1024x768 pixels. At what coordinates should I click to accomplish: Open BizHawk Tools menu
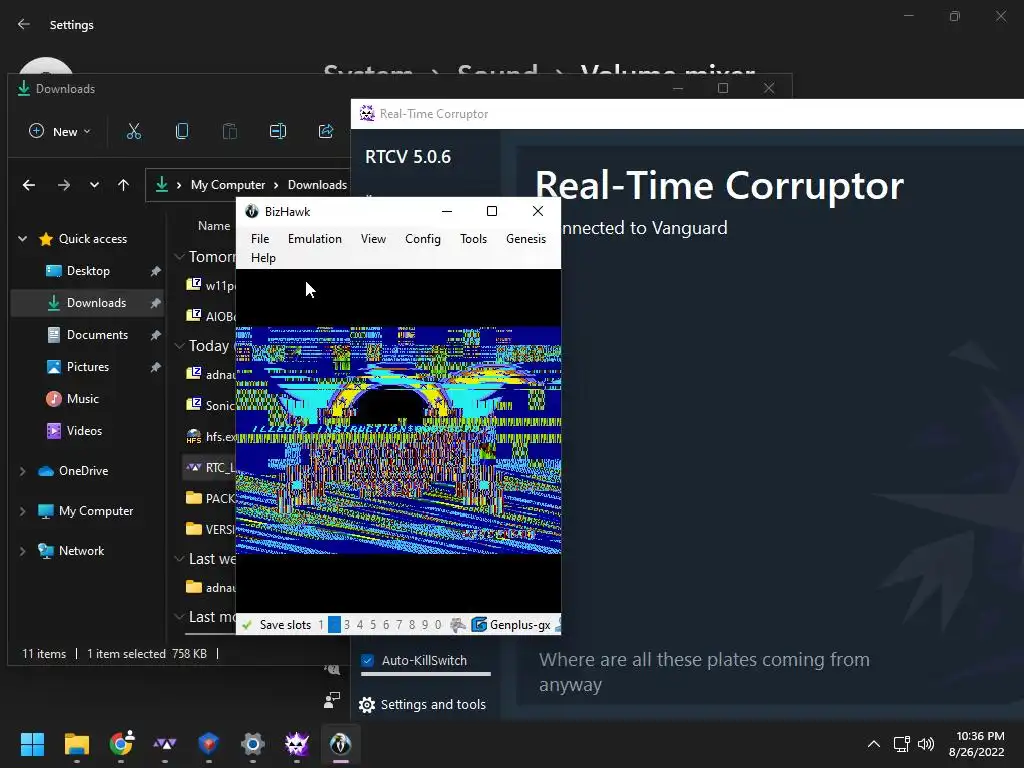(473, 239)
